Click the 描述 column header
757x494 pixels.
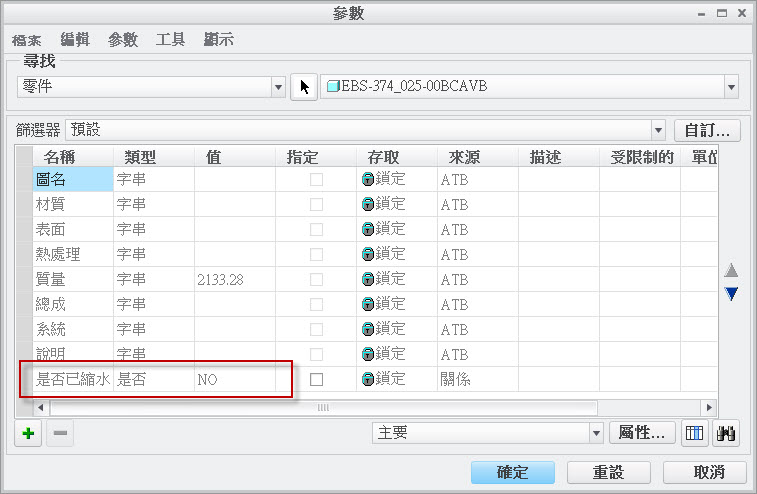click(x=559, y=157)
